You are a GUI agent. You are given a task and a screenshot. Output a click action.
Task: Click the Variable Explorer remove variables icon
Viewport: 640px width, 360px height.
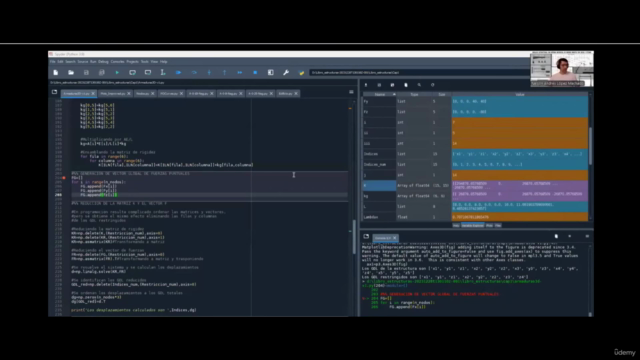pyautogui.click(x=406, y=85)
